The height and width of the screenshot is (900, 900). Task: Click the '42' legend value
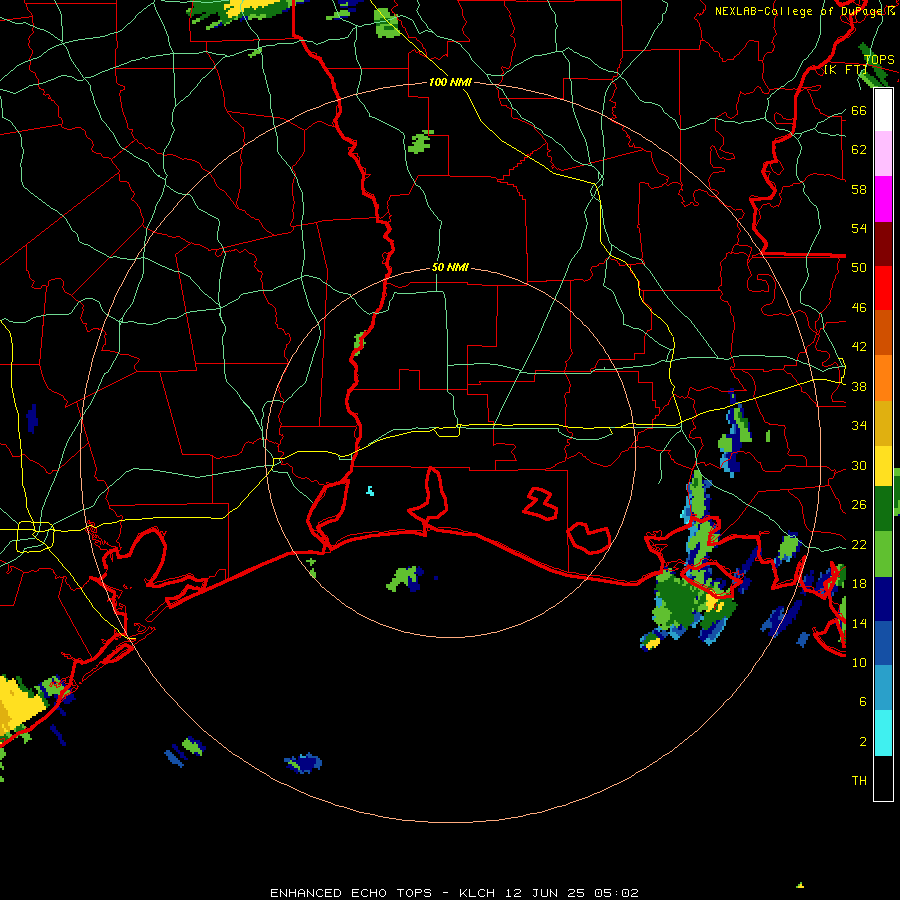point(859,347)
